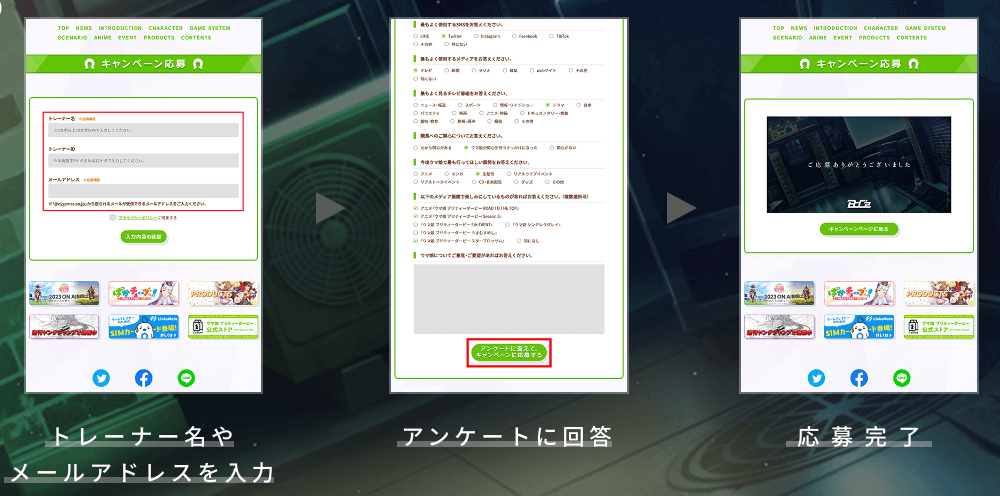Open CHARACTER in the left screenshot's navigation
This screenshot has height=496, width=1000.
click(166, 28)
